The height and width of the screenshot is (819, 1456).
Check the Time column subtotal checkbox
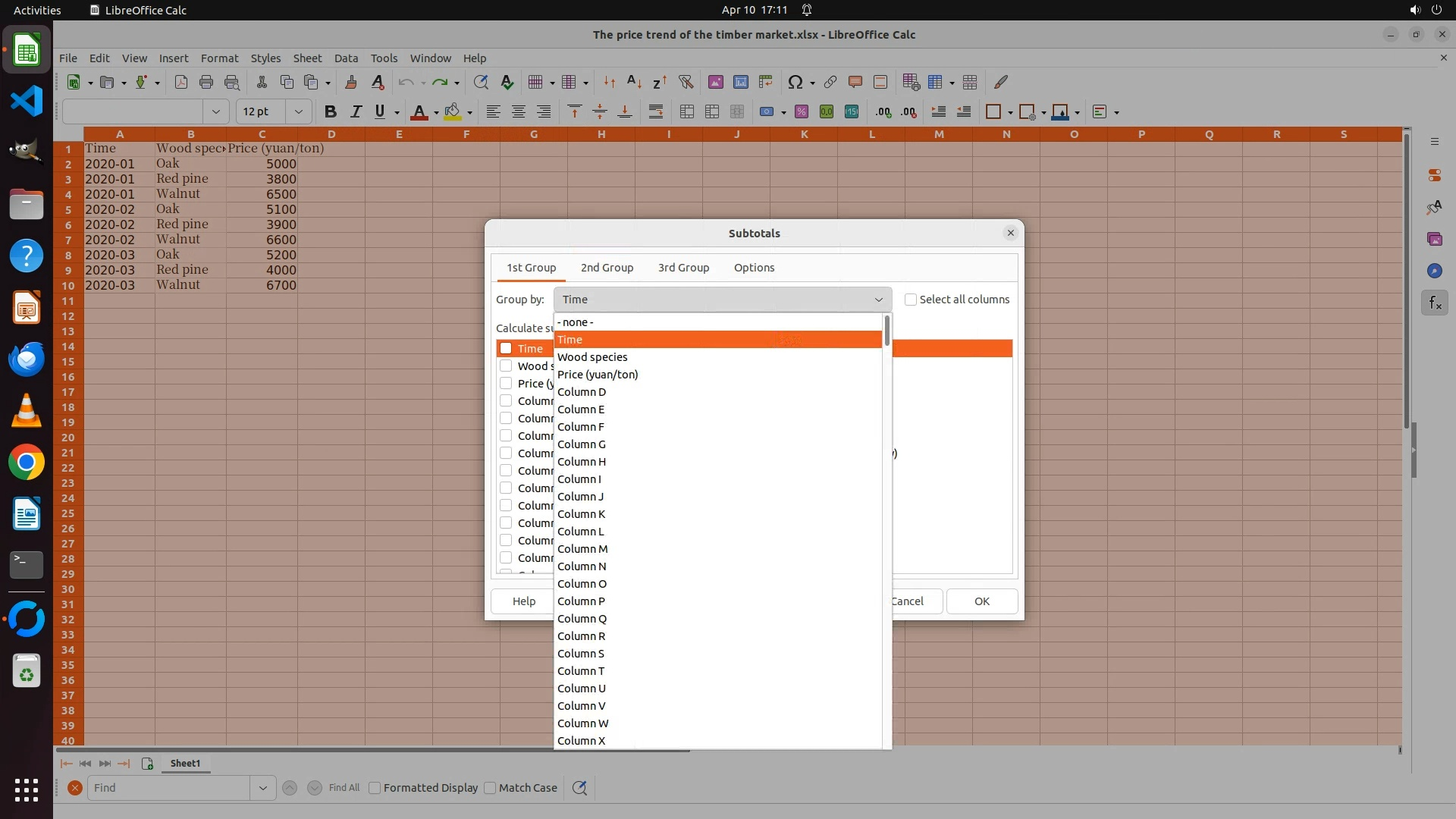click(x=506, y=349)
